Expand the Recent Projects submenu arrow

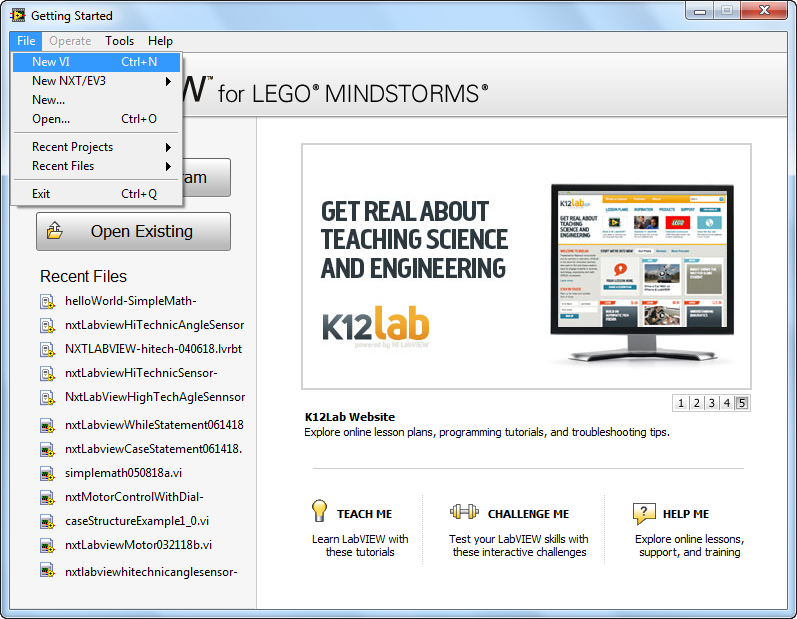tap(168, 147)
